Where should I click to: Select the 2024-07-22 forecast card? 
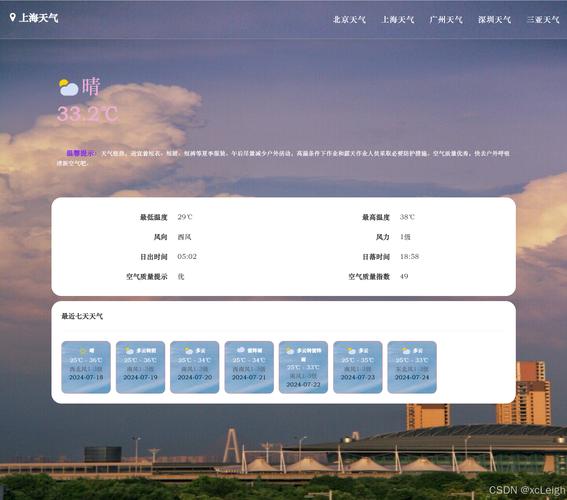point(303,367)
